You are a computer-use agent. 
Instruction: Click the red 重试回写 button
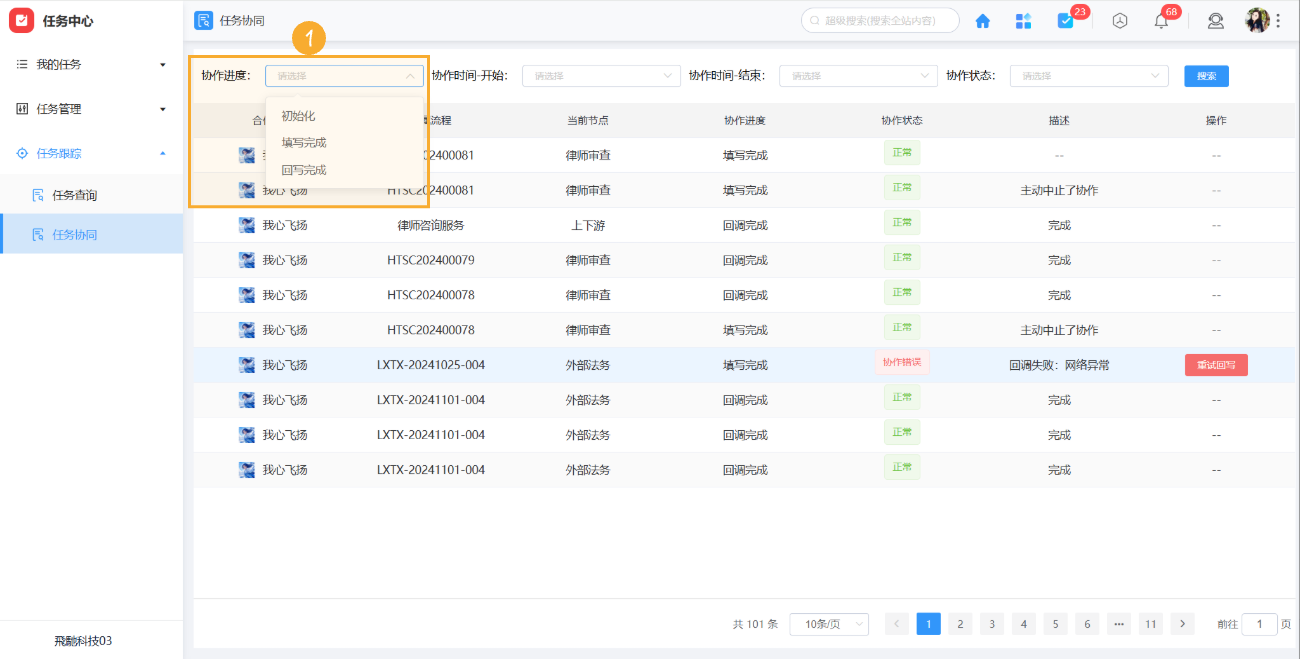1215,365
